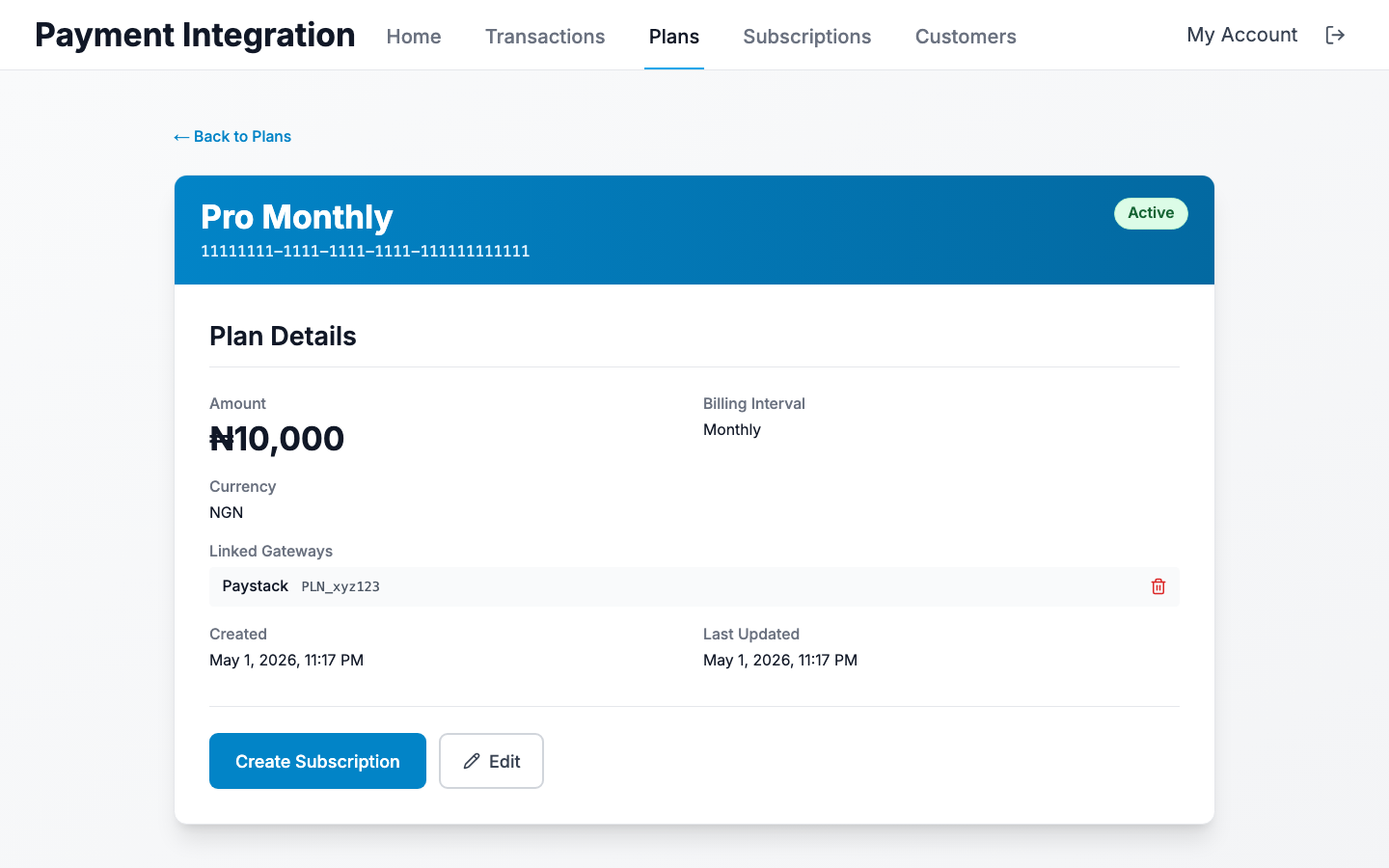The width and height of the screenshot is (1389, 868).
Task: Open the Home nav tab
Action: (414, 36)
